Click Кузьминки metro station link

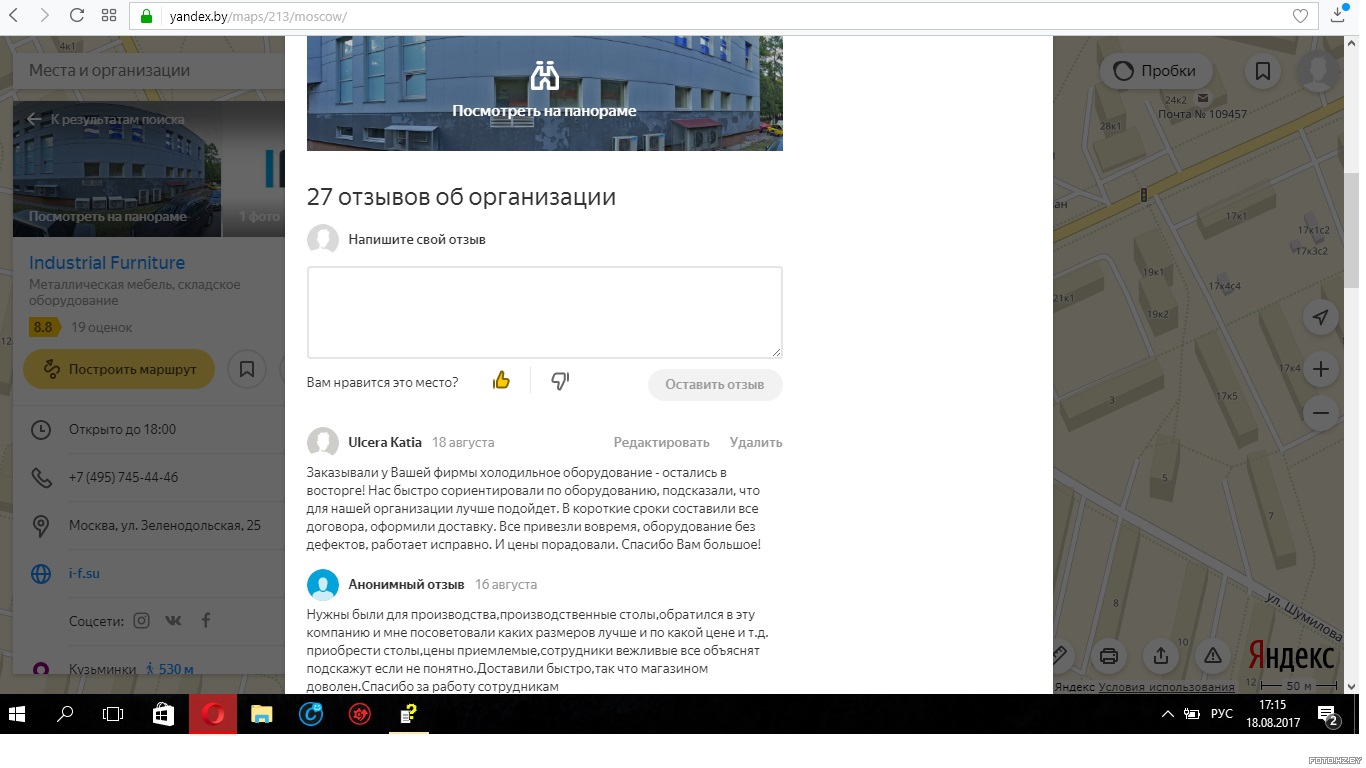click(x=102, y=669)
